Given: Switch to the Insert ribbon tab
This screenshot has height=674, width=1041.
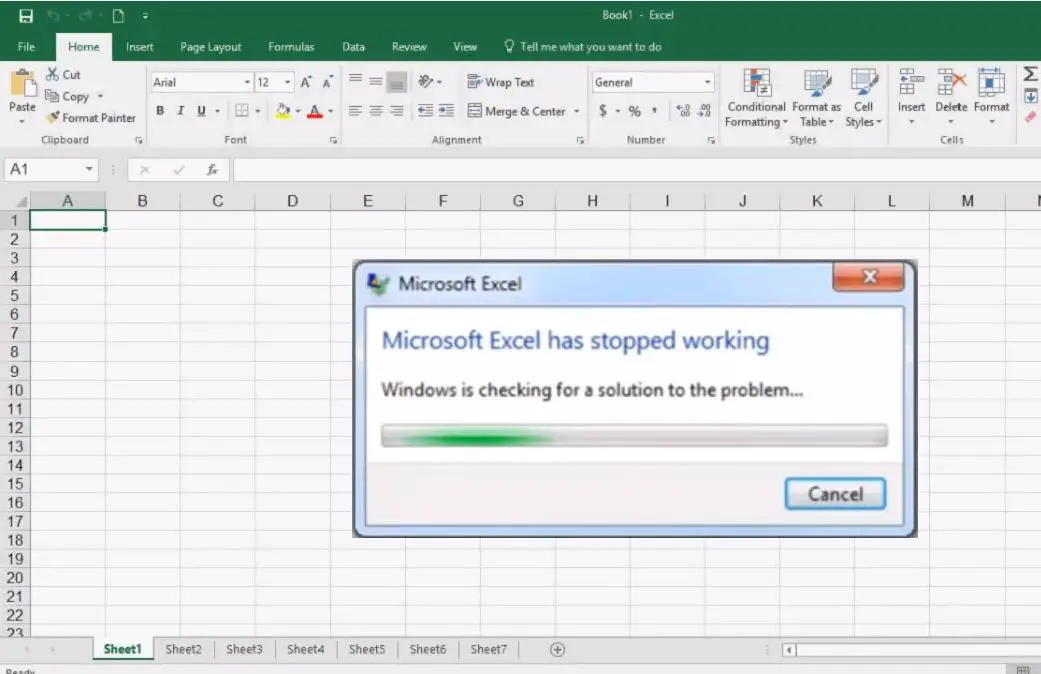Looking at the screenshot, I should 139,46.
